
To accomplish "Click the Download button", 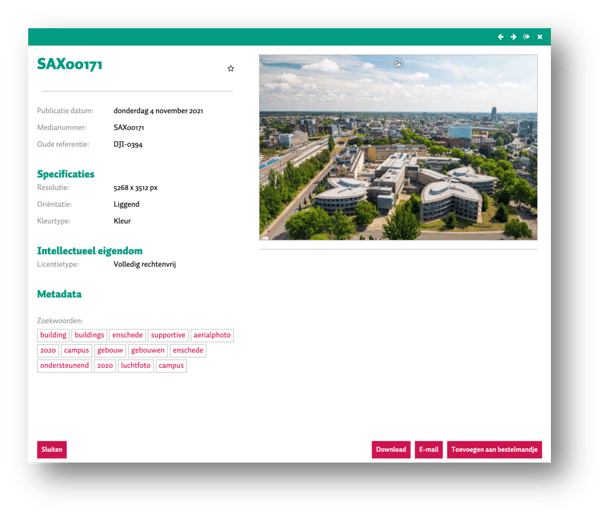I will 391,450.
